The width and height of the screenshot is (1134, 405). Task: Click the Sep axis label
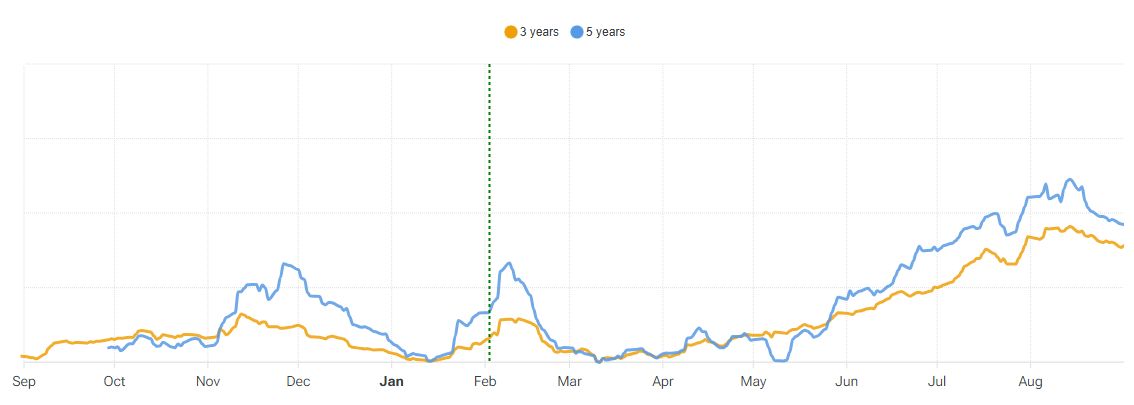24,381
